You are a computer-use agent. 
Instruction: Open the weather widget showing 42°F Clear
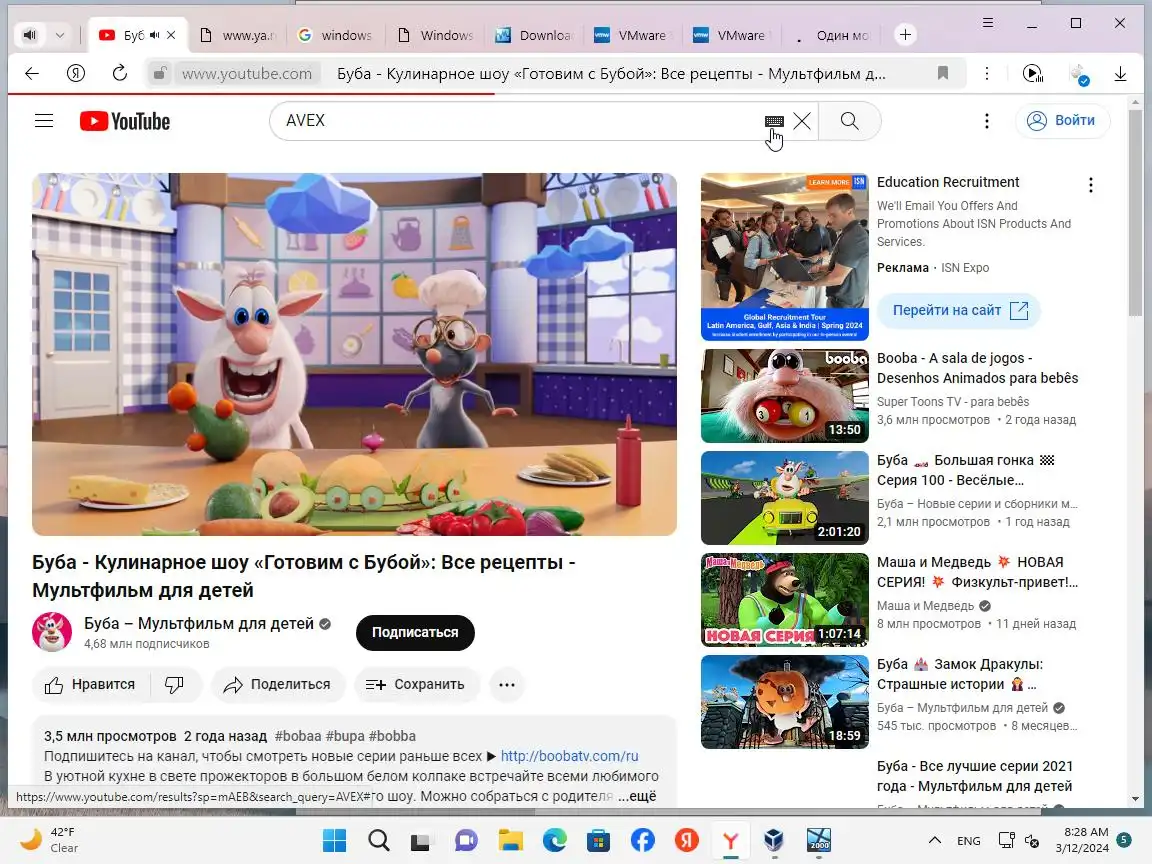[50, 840]
